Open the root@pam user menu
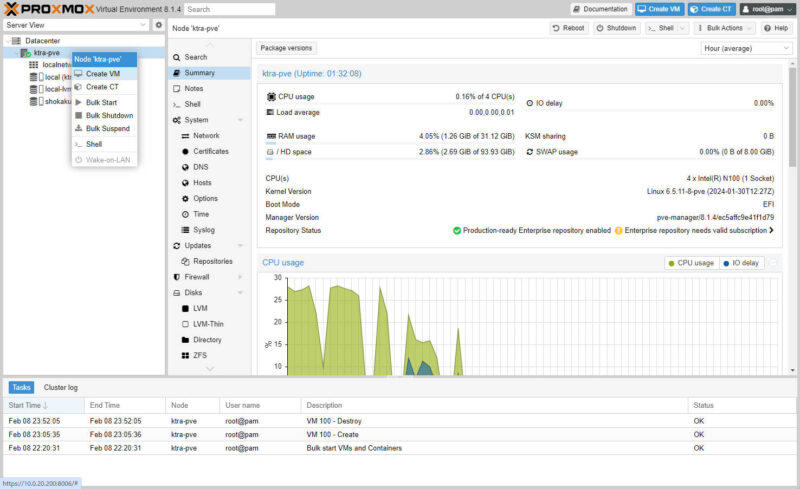This screenshot has width=800, height=489. coord(767,9)
